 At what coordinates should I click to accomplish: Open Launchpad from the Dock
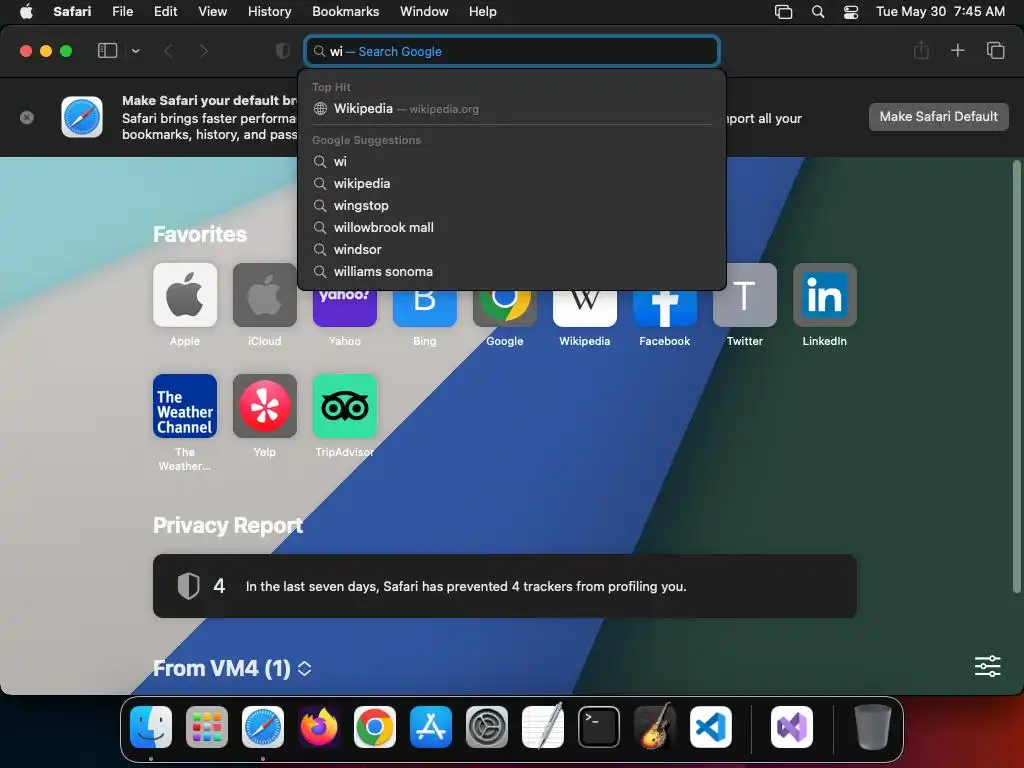click(x=207, y=727)
